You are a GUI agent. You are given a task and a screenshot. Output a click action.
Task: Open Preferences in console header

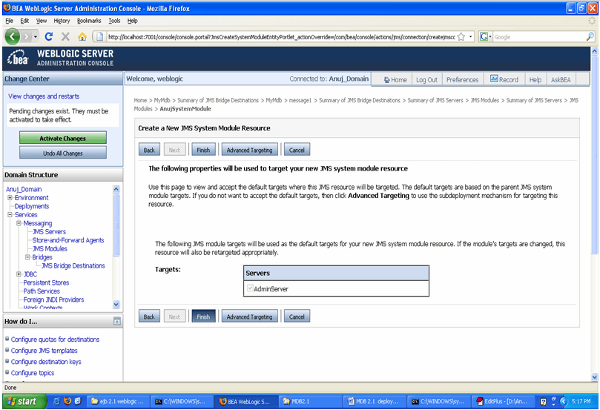click(x=462, y=80)
